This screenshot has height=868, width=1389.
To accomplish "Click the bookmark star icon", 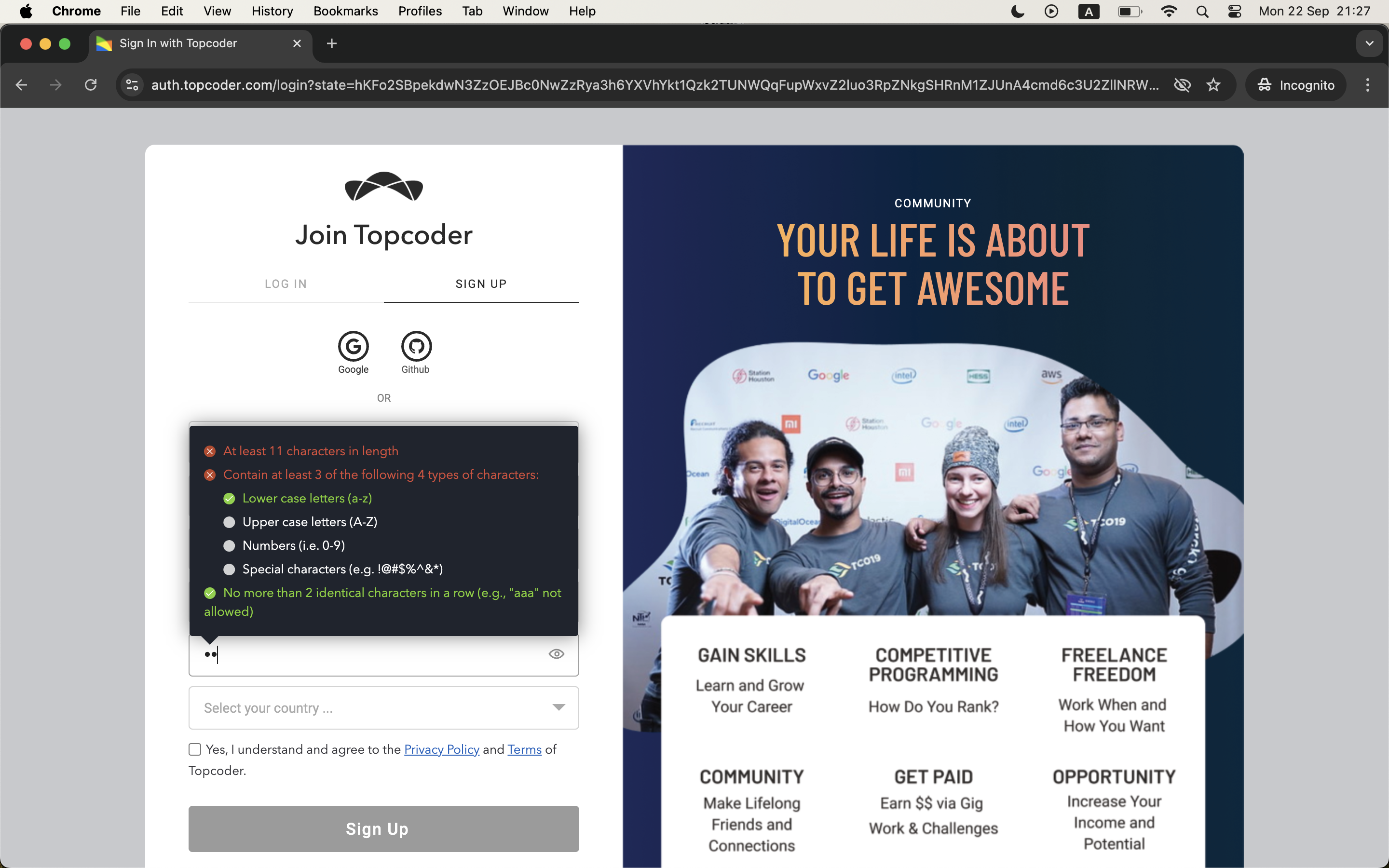I will [1213, 85].
